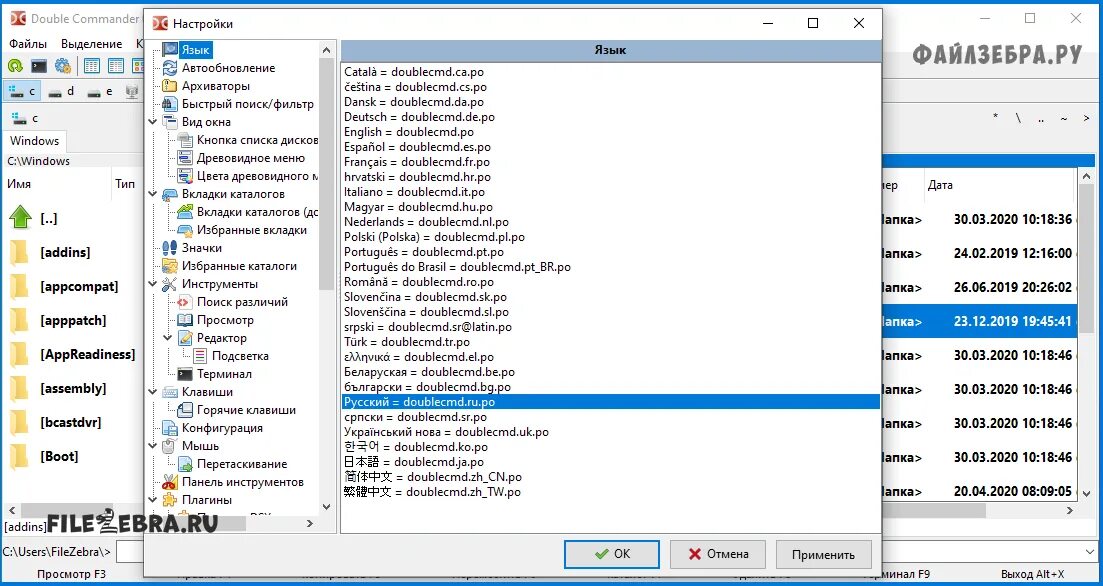The height and width of the screenshot is (586, 1103).
Task: Click gear options icon in main toolbar
Action: click(63, 65)
